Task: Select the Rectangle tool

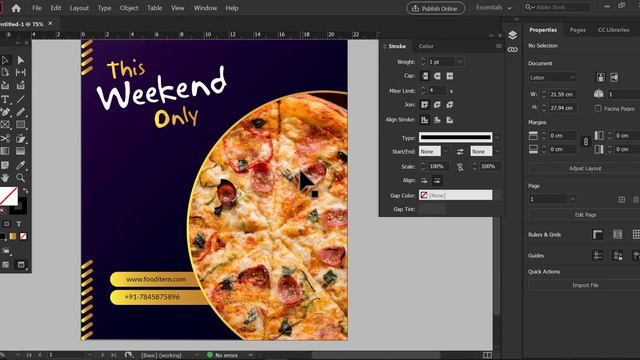Action: coord(20,125)
